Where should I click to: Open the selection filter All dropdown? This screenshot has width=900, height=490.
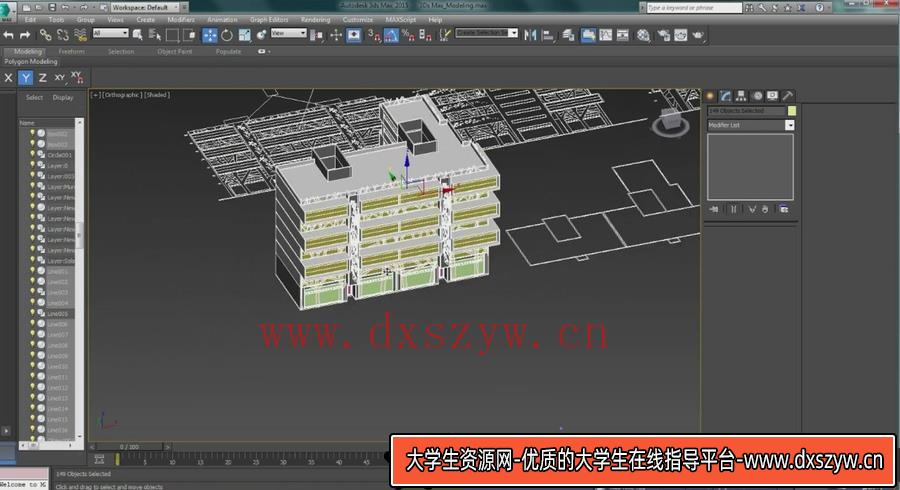tap(110, 33)
